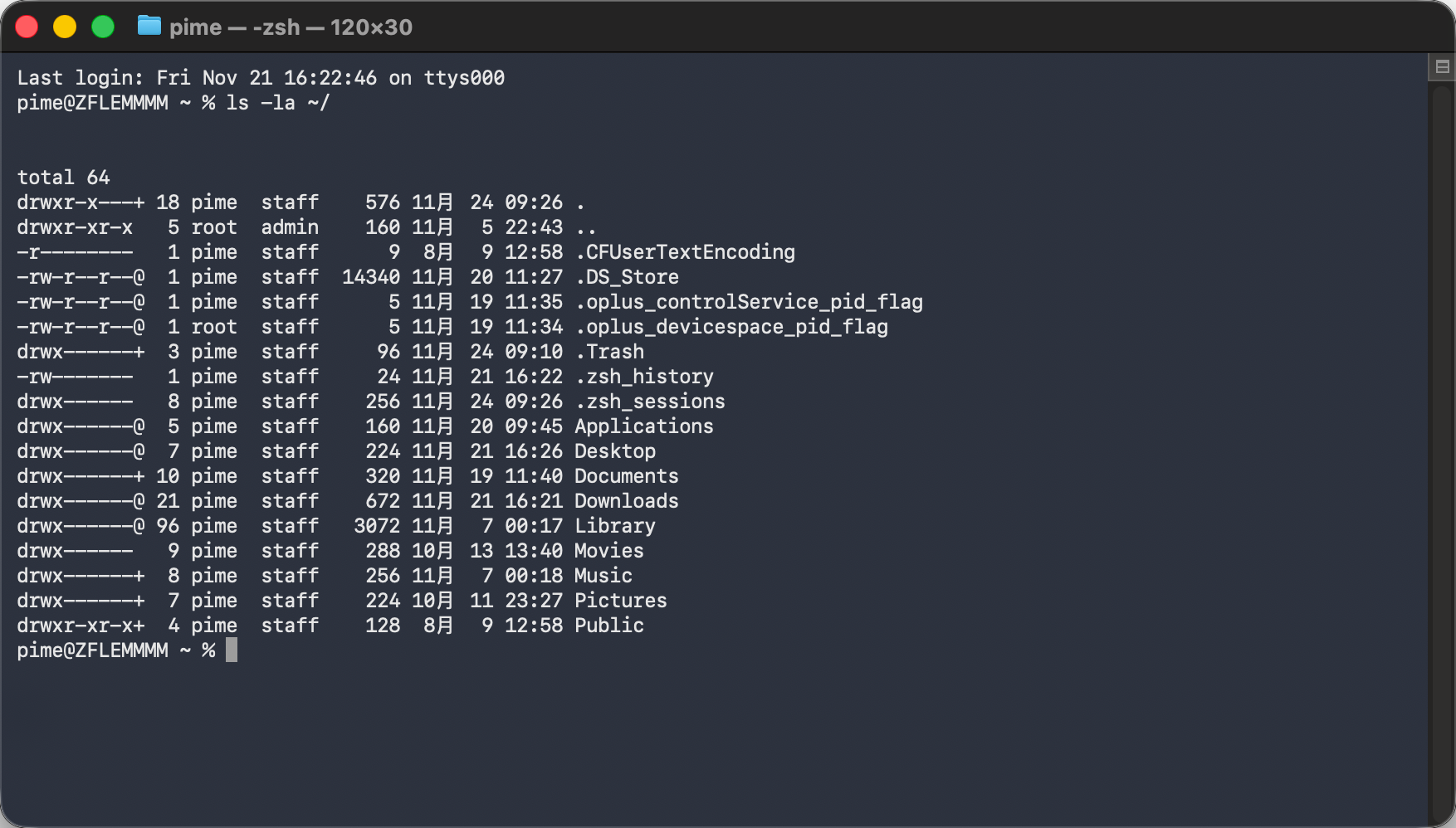Select the .DS_Store entry name
The width and height of the screenshot is (1456, 828).
pyautogui.click(x=627, y=277)
